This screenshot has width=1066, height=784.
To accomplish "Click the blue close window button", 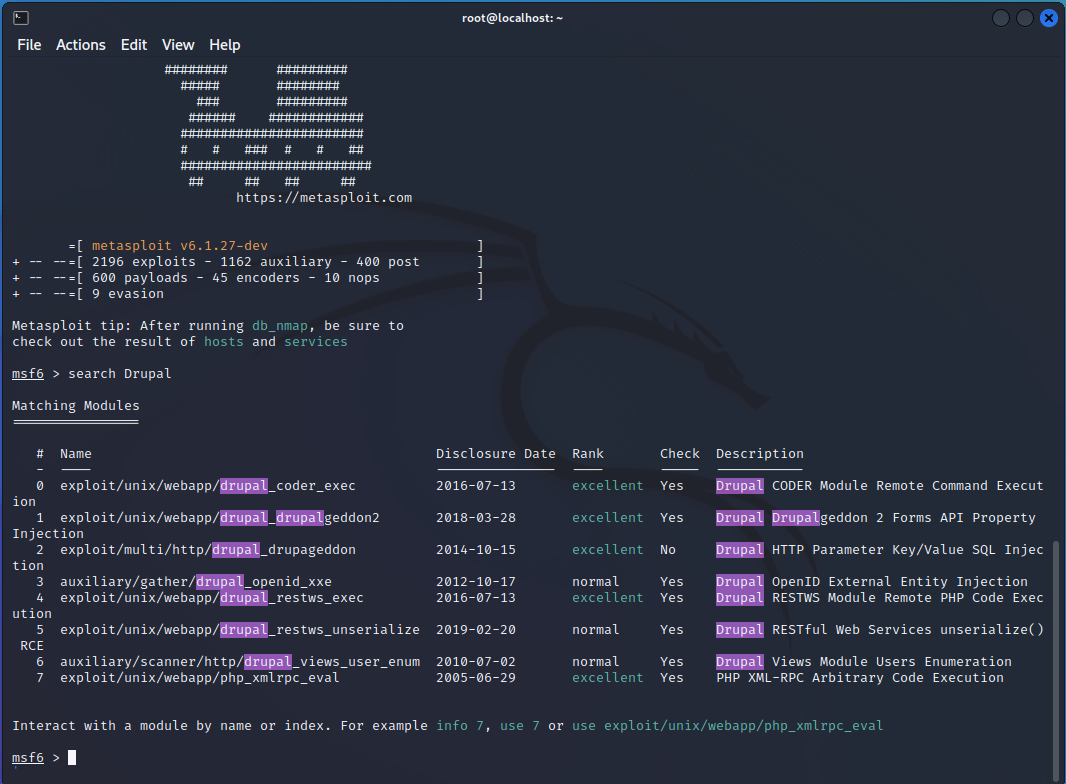I will pos(1049,18).
